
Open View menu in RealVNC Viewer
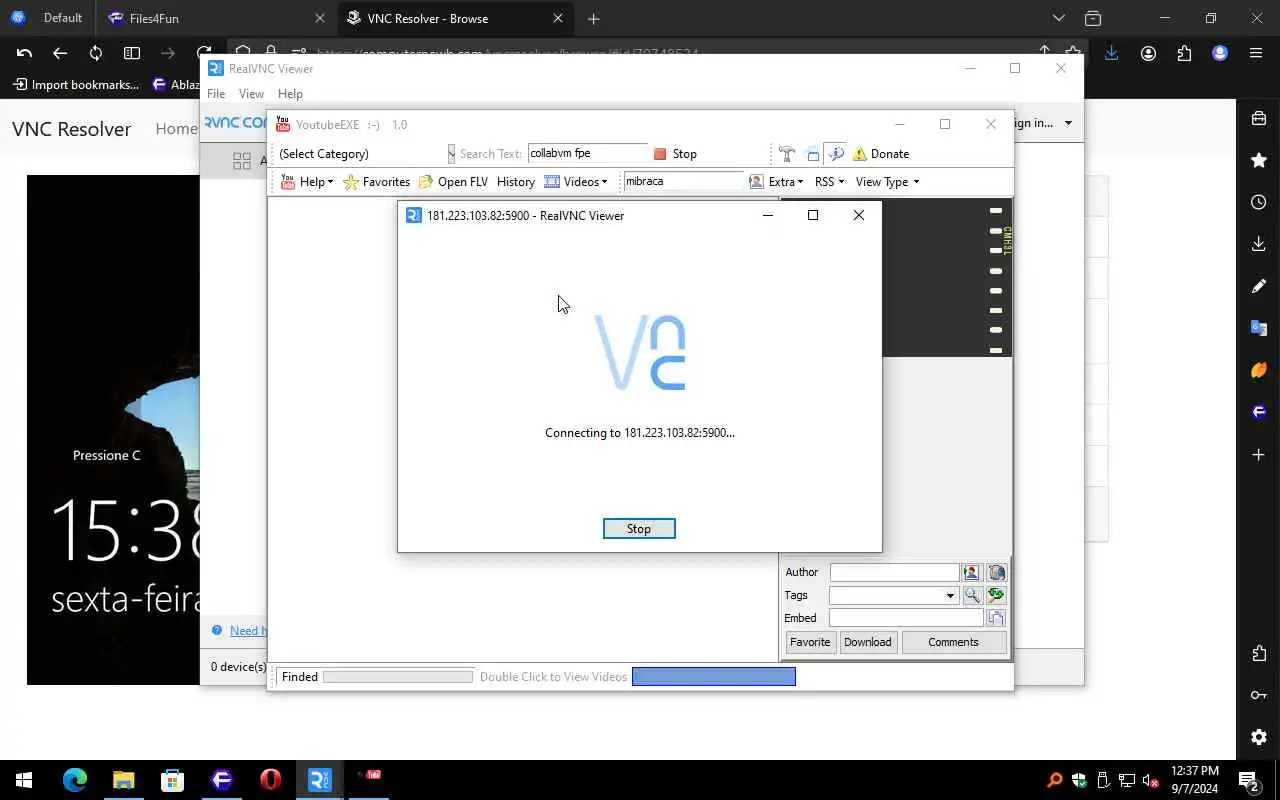251,94
